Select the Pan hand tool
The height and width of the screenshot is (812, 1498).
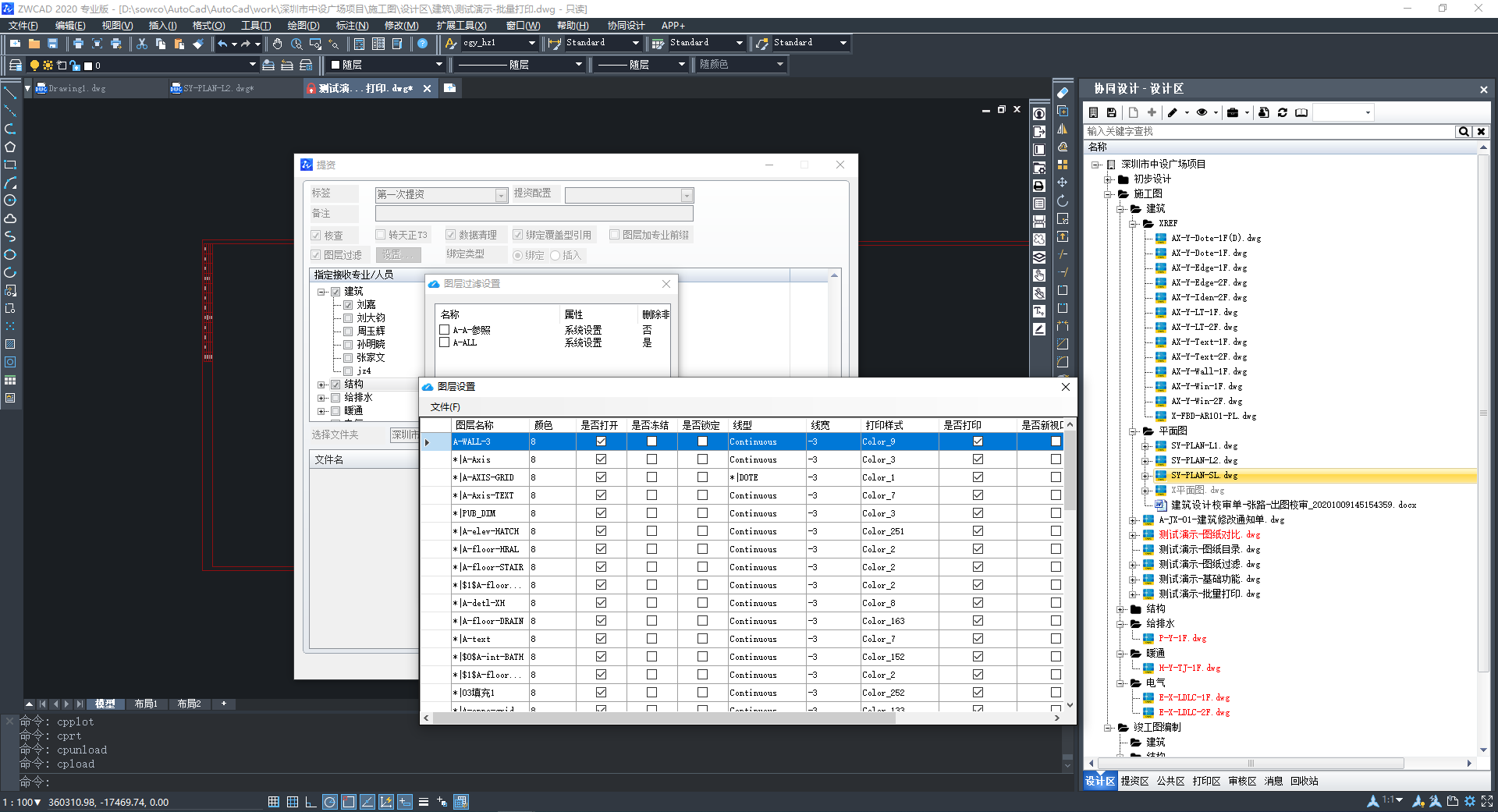(278, 44)
